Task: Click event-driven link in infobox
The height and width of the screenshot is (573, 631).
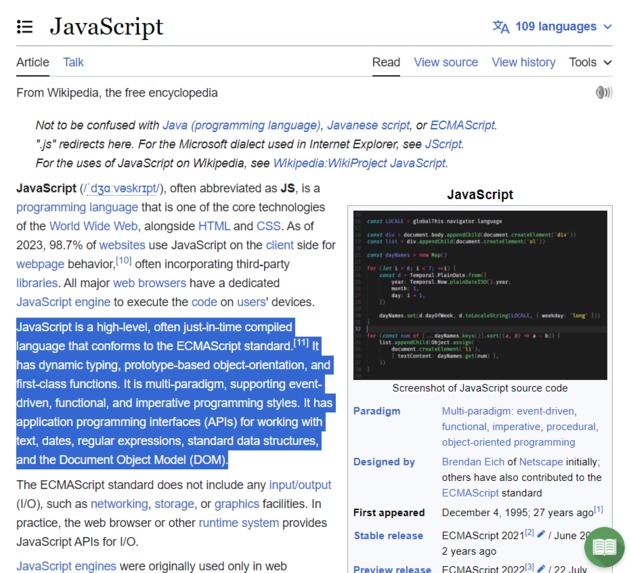Action: pyautogui.click(x=546, y=411)
